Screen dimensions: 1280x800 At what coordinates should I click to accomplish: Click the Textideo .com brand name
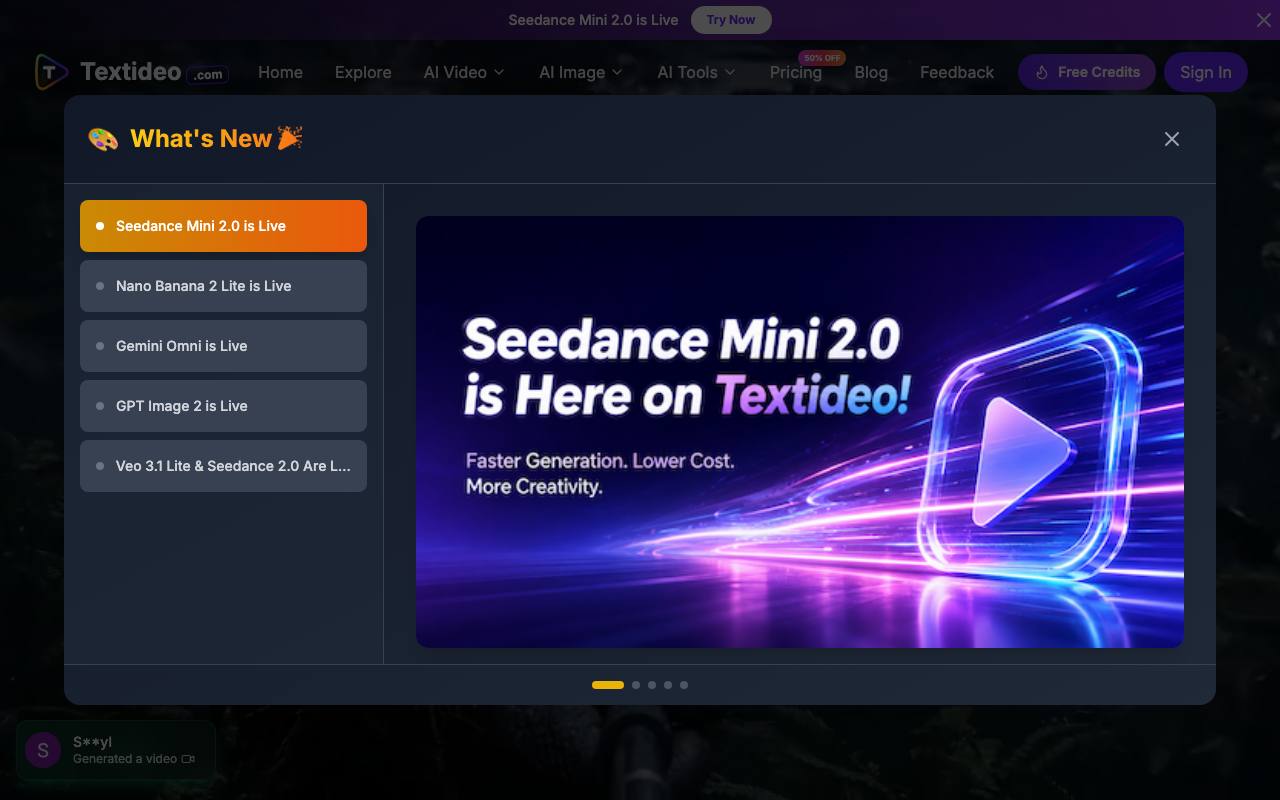pos(154,72)
